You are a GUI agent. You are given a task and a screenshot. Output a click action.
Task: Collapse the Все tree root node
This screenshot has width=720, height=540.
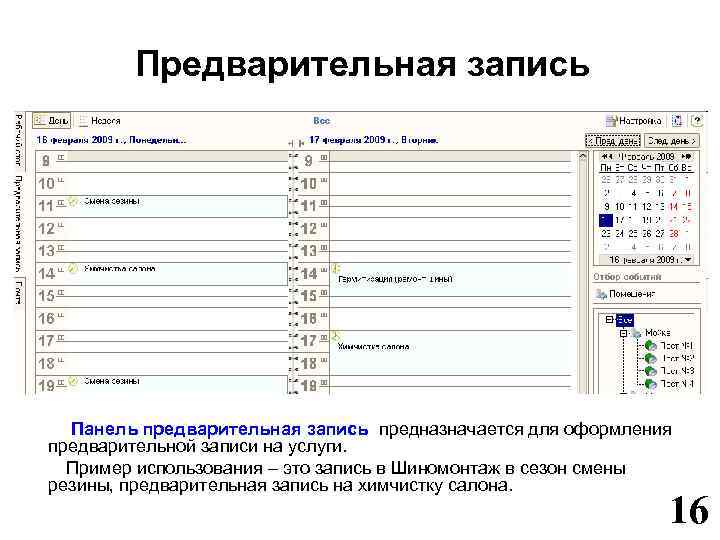609,320
